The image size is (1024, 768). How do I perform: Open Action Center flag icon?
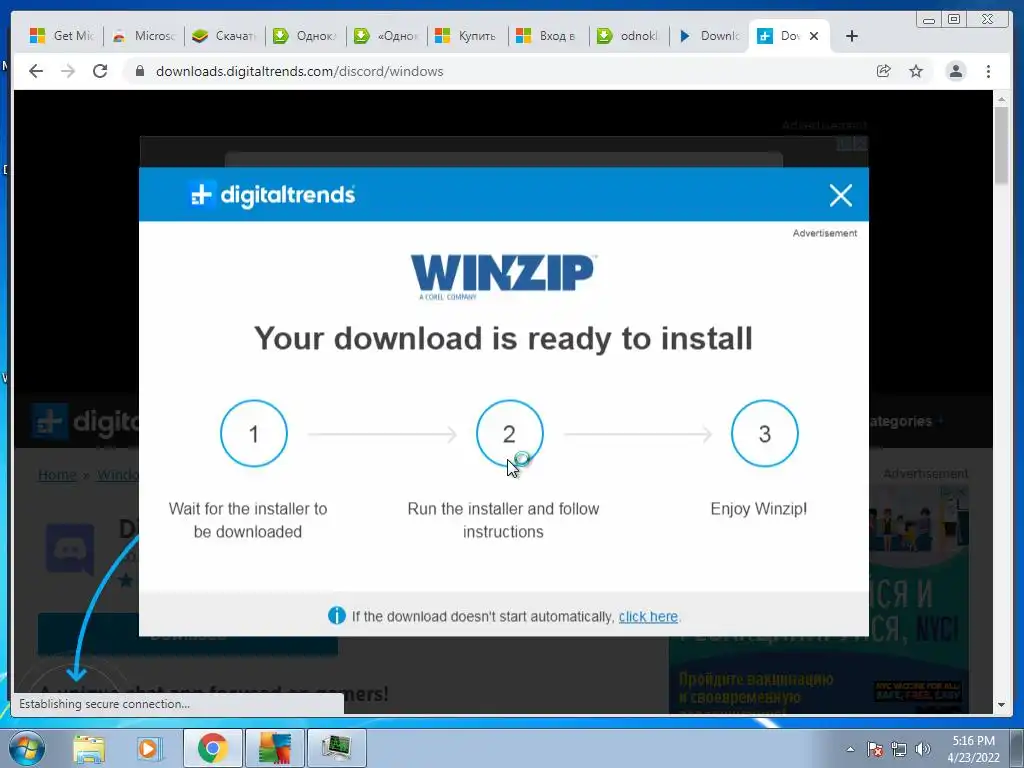tap(875, 749)
